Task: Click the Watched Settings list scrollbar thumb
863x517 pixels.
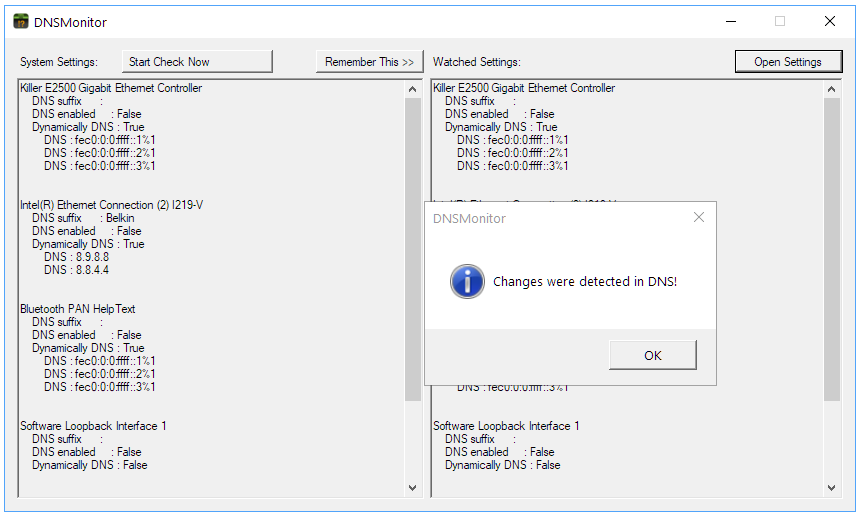Action: tap(832, 249)
